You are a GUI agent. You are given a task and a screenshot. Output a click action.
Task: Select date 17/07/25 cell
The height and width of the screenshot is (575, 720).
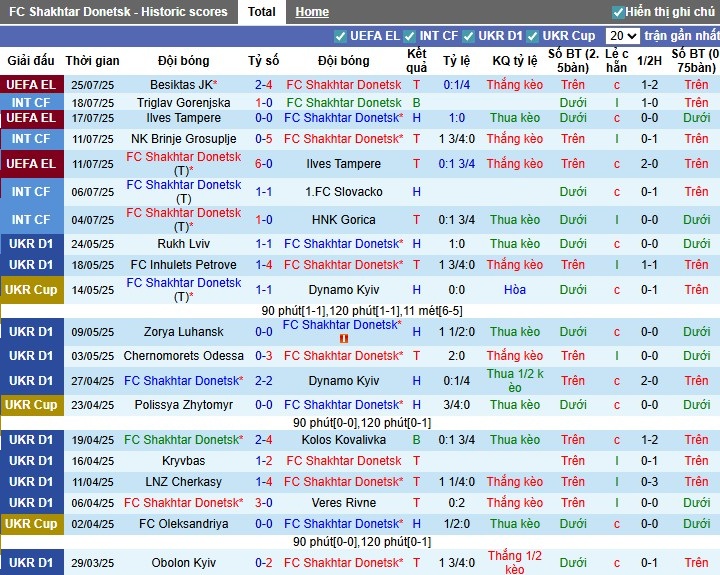(x=92, y=118)
